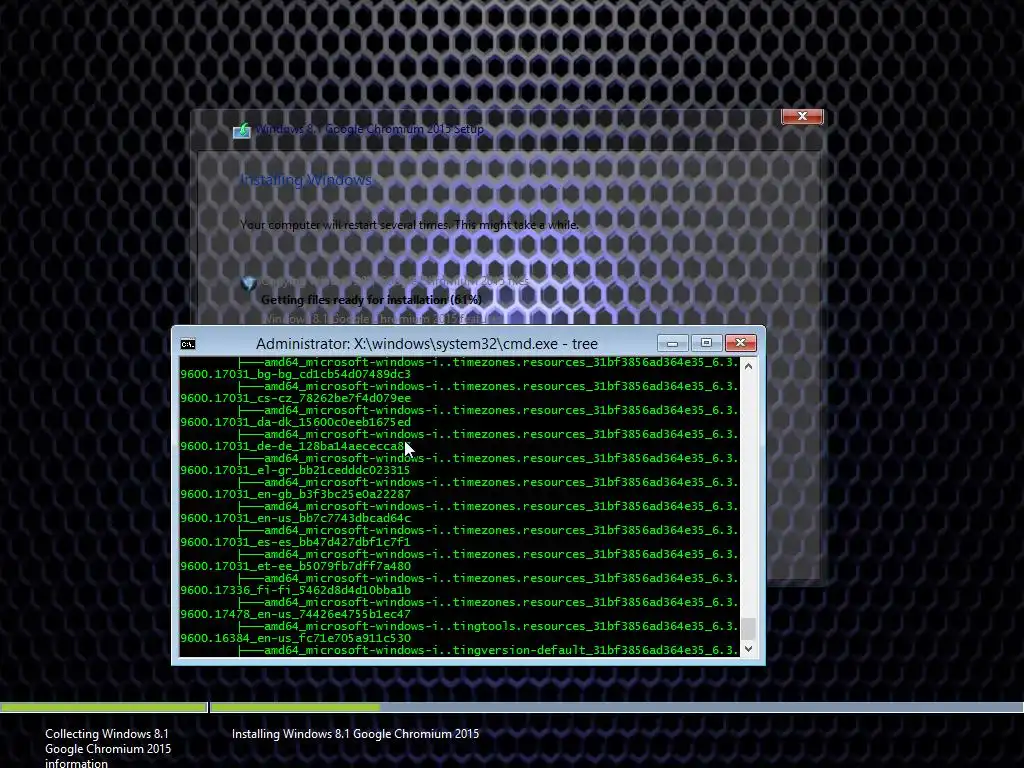Viewport: 1024px width, 768px height.
Task: Click the console line '9600.17031_da-dk_15600c0eeb1675ed'
Action: [295, 422]
